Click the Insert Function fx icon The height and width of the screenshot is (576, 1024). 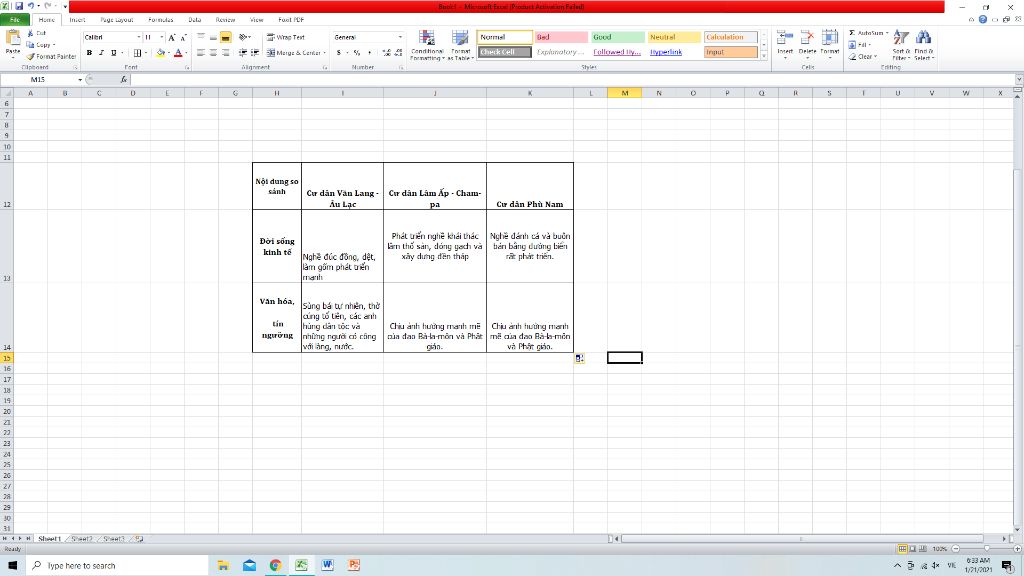point(123,79)
